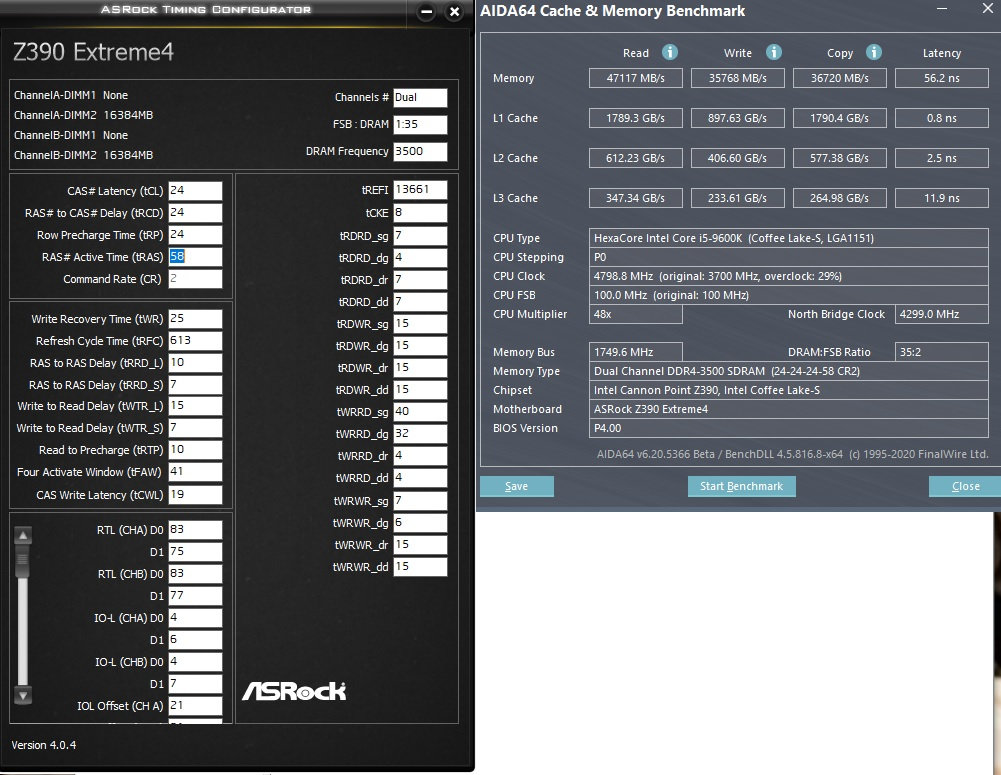Click the ChannelB-DIMM2 16384MB entry
Screen dimensions: 1001x775
click(84, 155)
